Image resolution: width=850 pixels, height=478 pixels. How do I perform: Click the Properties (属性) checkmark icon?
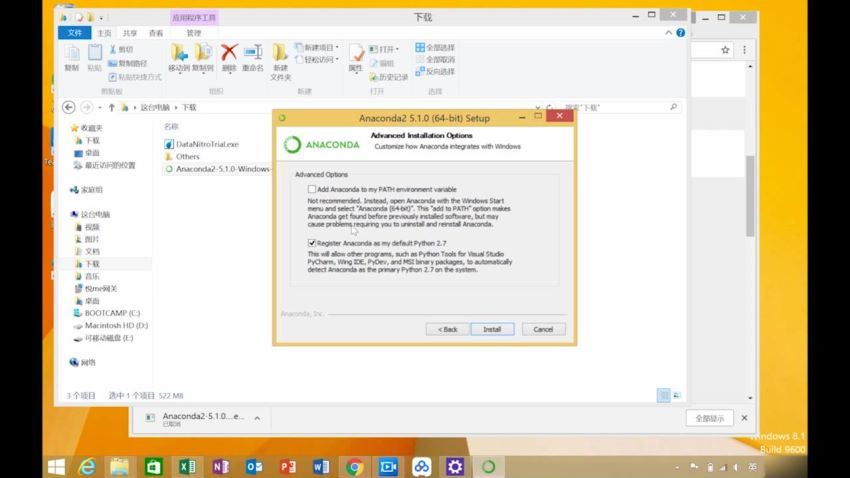pyautogui.click(x=356, y=53)
